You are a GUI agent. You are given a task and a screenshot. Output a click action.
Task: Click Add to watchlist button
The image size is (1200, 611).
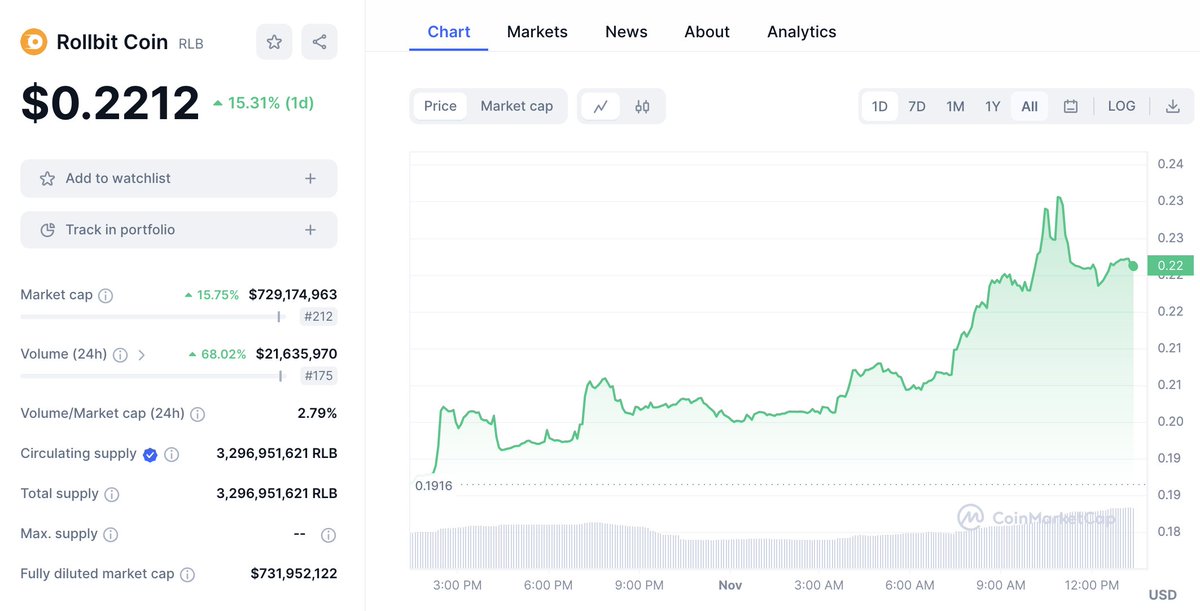click(179, 178)
